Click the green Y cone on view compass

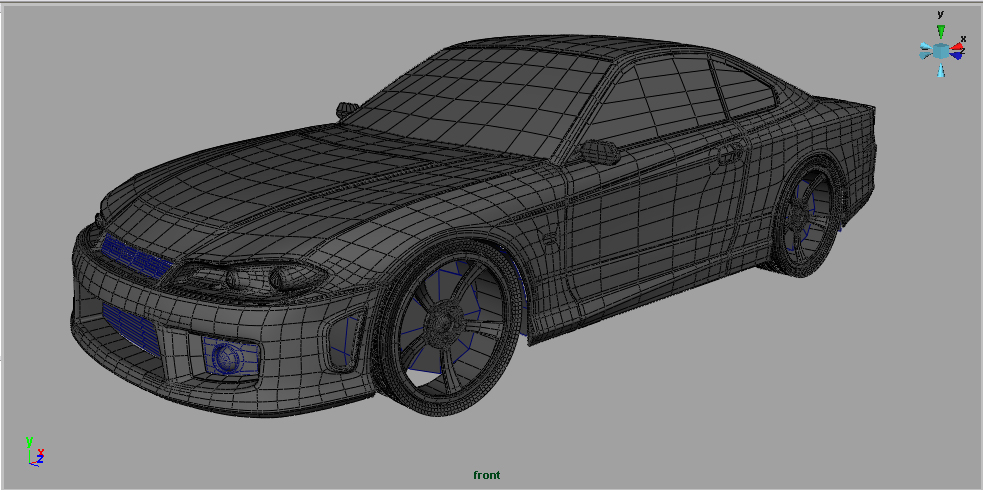pos(940,31)
